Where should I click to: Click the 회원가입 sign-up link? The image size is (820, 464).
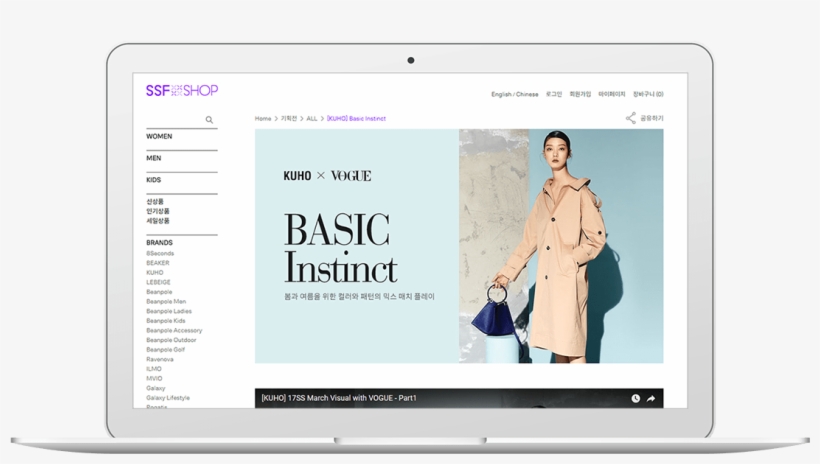580,95
